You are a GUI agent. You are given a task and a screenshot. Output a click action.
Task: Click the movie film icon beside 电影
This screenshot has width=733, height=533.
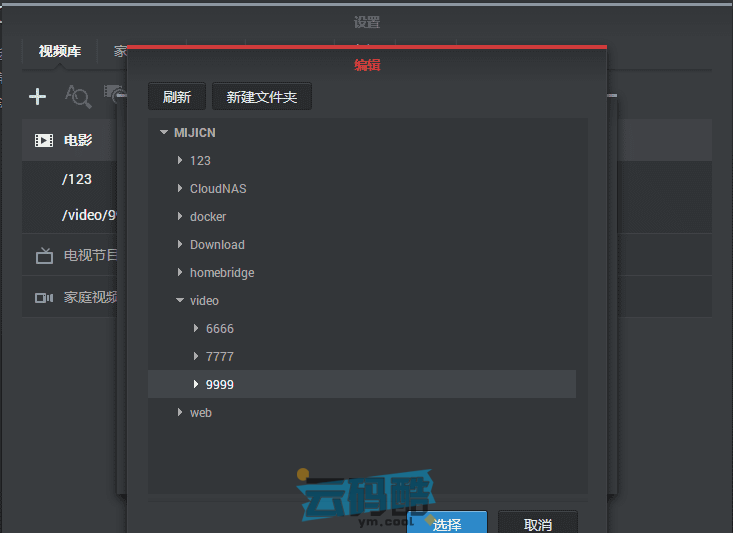(x=44, y=140)
